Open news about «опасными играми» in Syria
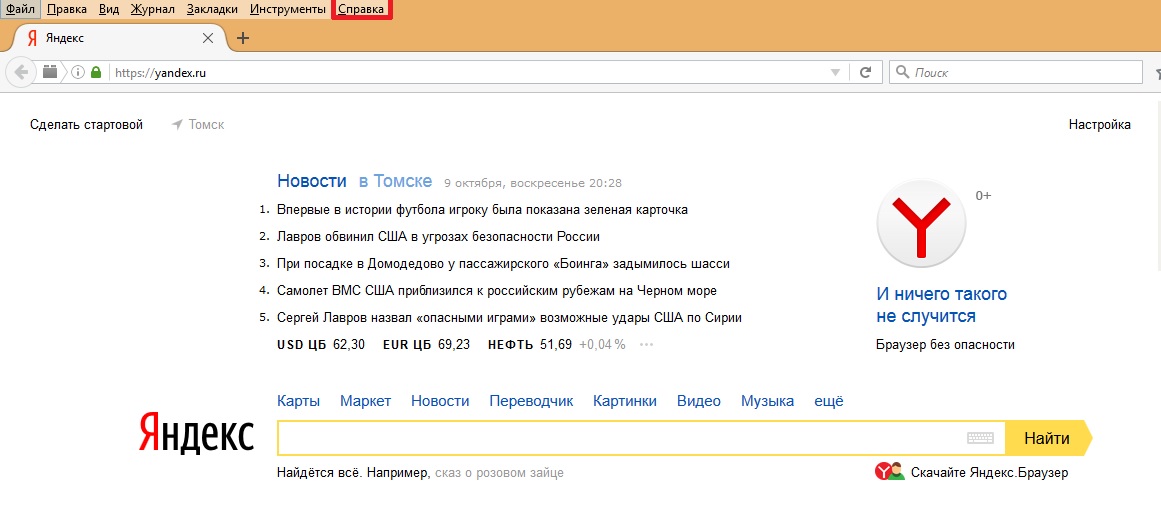The image size is (1161, 508). pyautogui.click(x=509, y=318)
